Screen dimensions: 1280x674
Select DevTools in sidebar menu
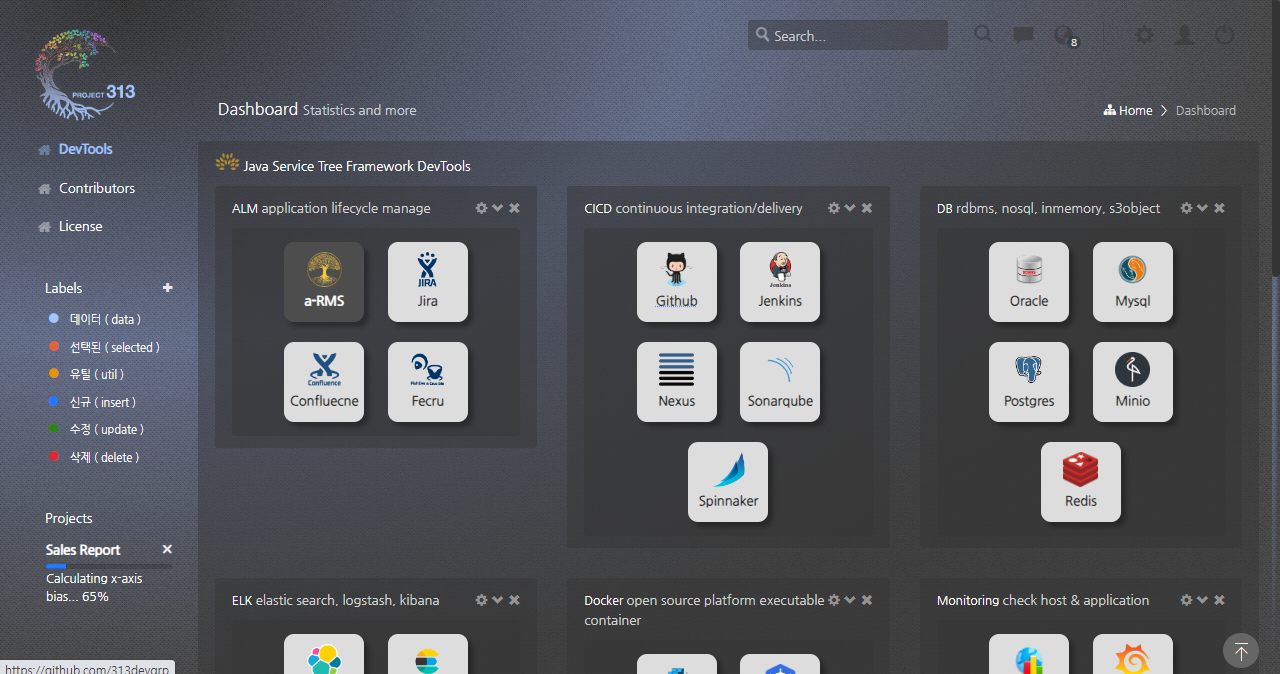pos(85,149)
